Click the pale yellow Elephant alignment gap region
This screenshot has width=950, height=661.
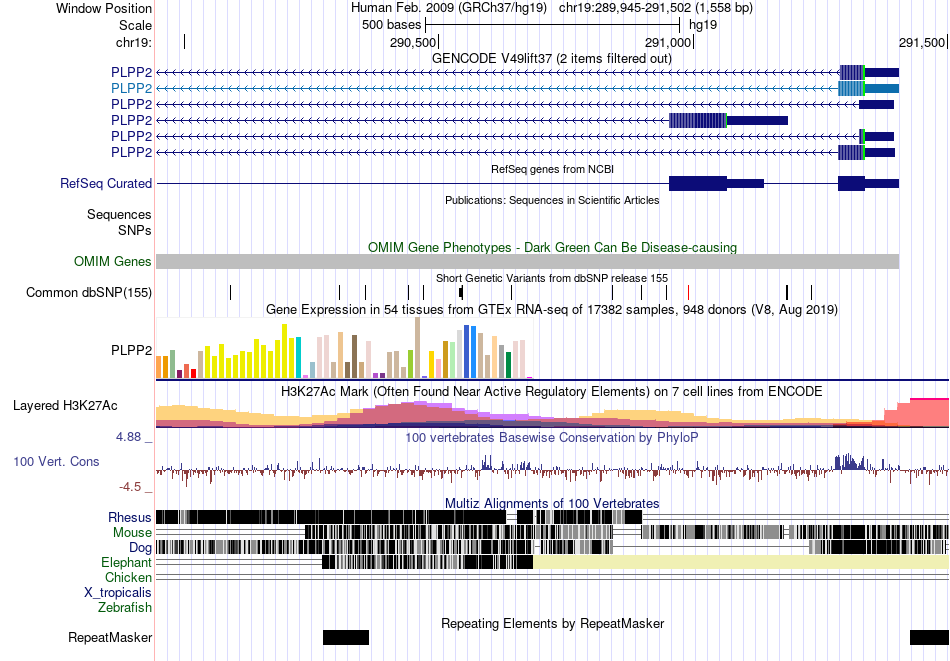tap(741, 562)
